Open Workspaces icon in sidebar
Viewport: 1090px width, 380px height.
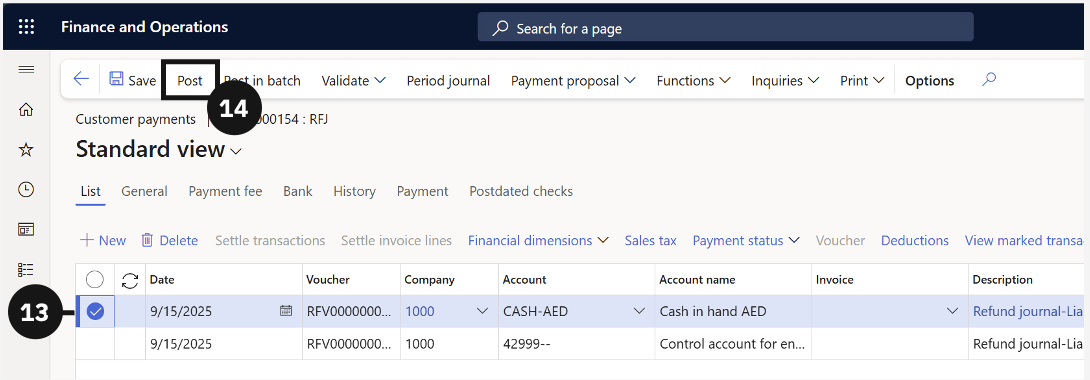click(26, 230)
